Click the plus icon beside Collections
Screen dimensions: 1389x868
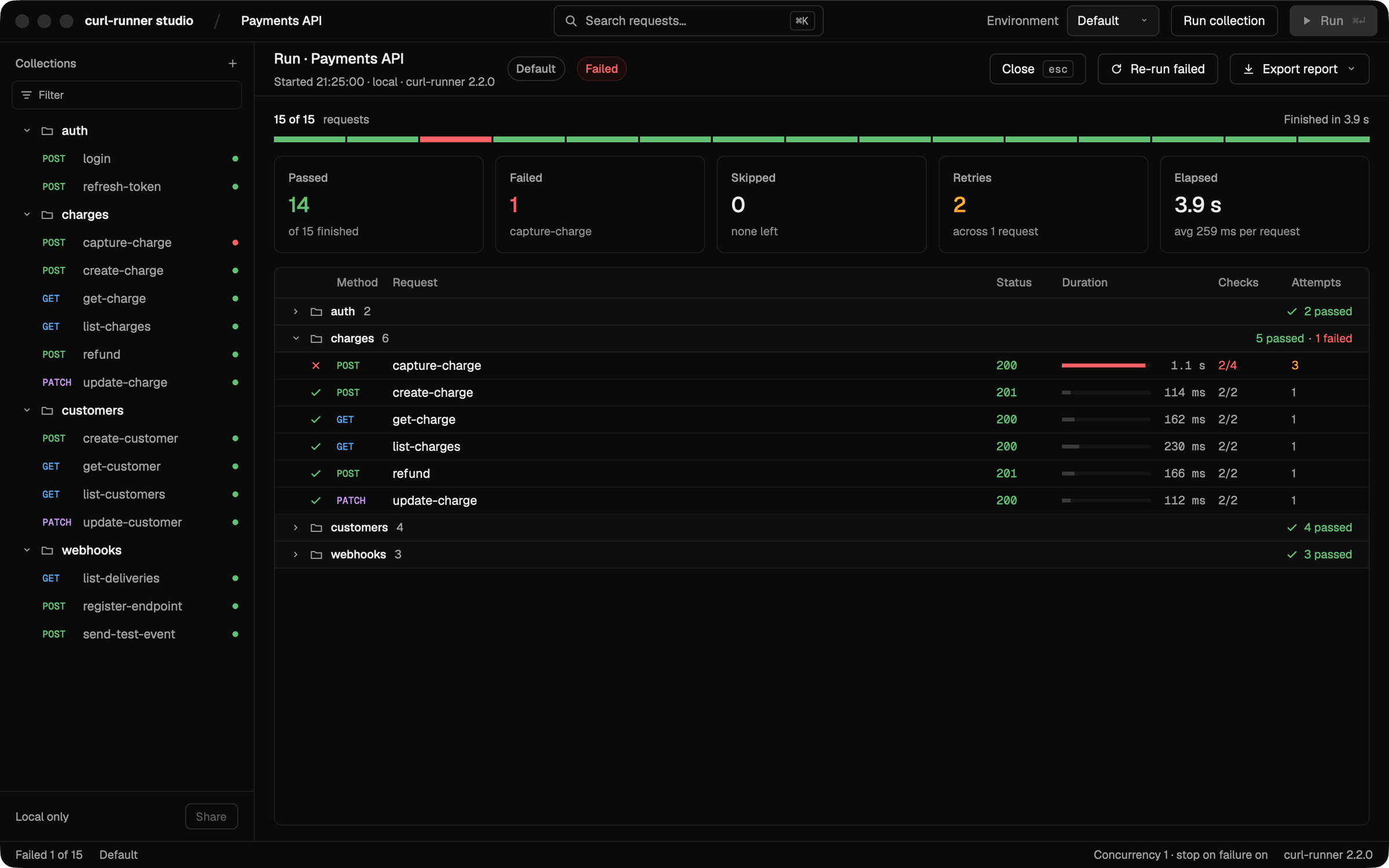(233, 64)
